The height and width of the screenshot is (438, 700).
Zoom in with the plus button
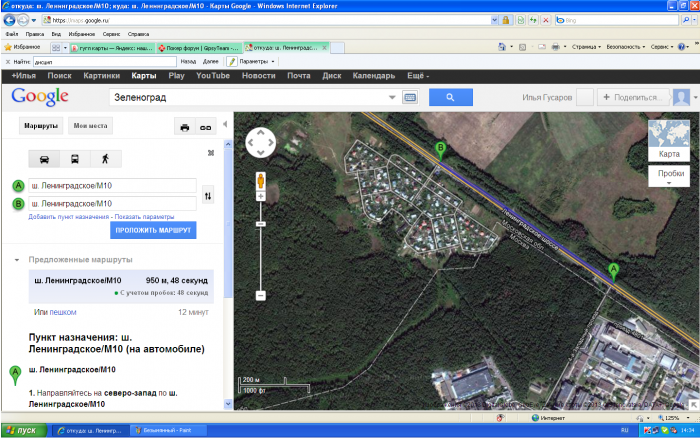coord(261,196)
